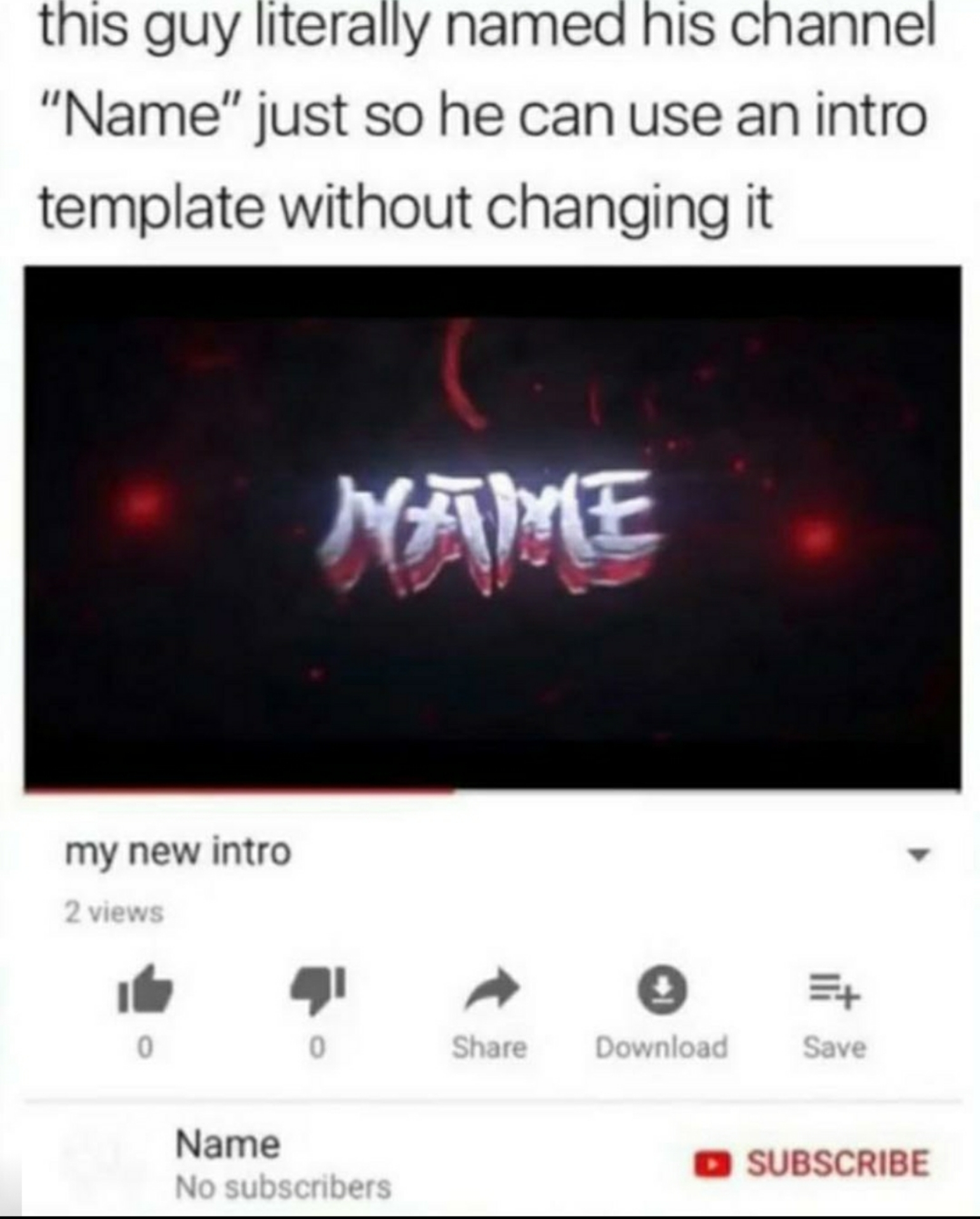980x1219 pixels.
Task: Click the Share arrow icon
Action: [x=493, y=989]
